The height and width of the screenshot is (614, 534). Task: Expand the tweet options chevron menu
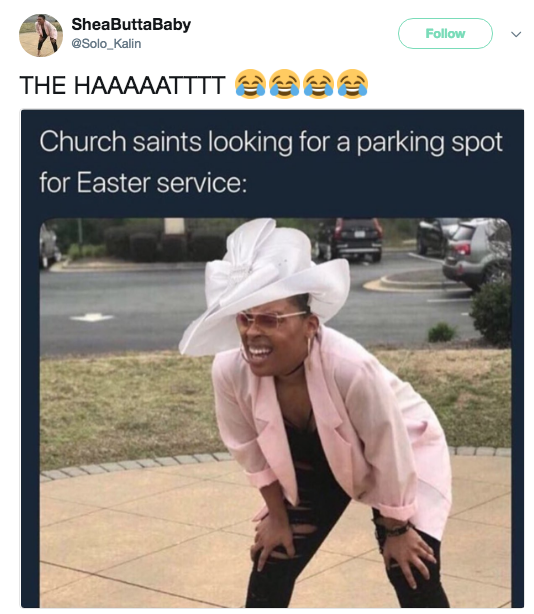point(516,34)
